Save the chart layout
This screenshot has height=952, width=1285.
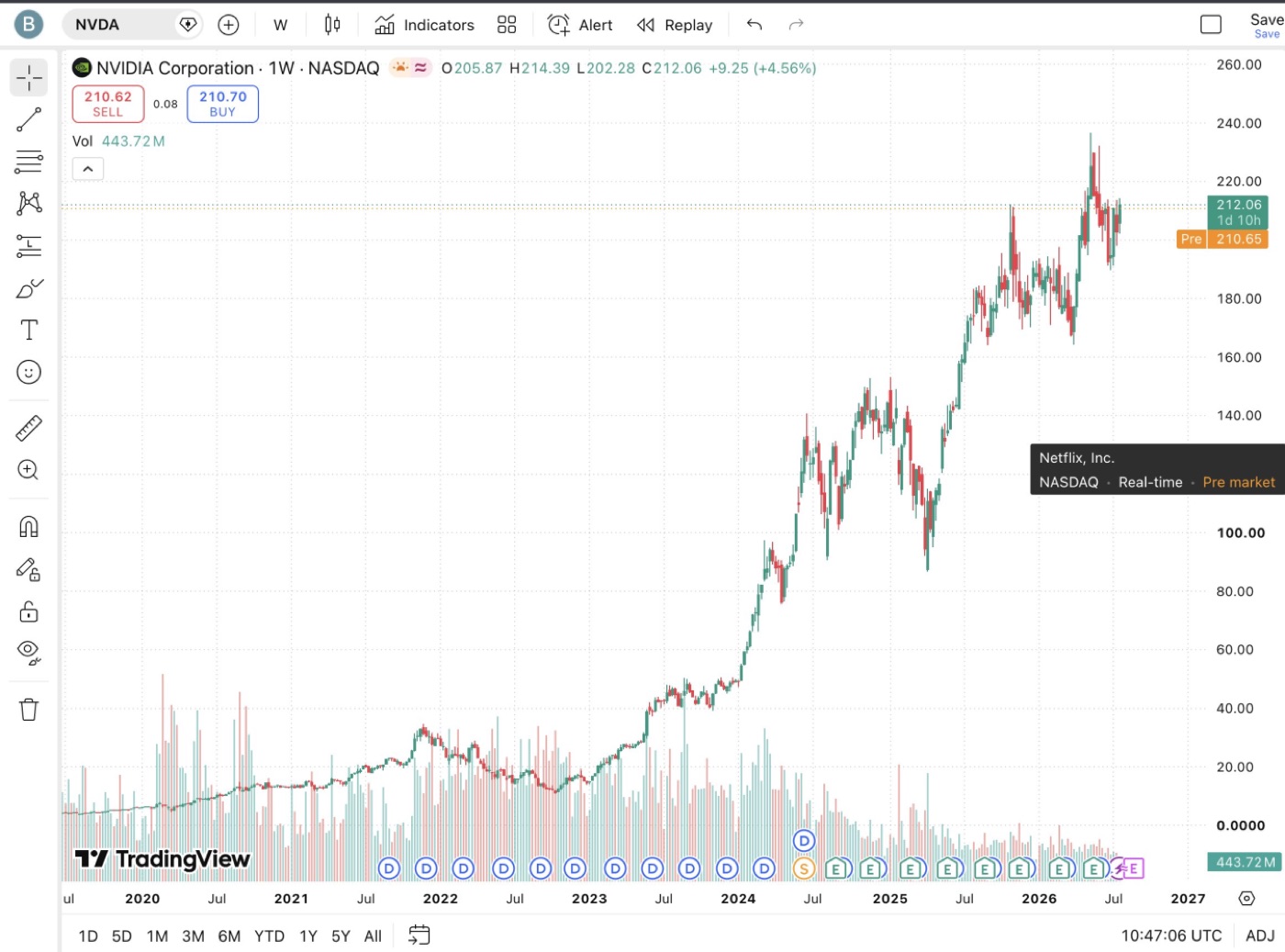pos(1267,26)
